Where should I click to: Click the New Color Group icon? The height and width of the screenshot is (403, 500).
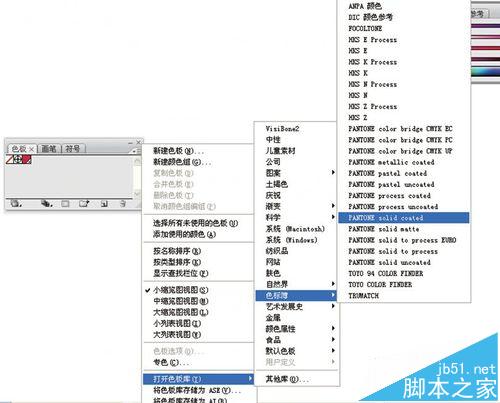[x=84, y=203]
